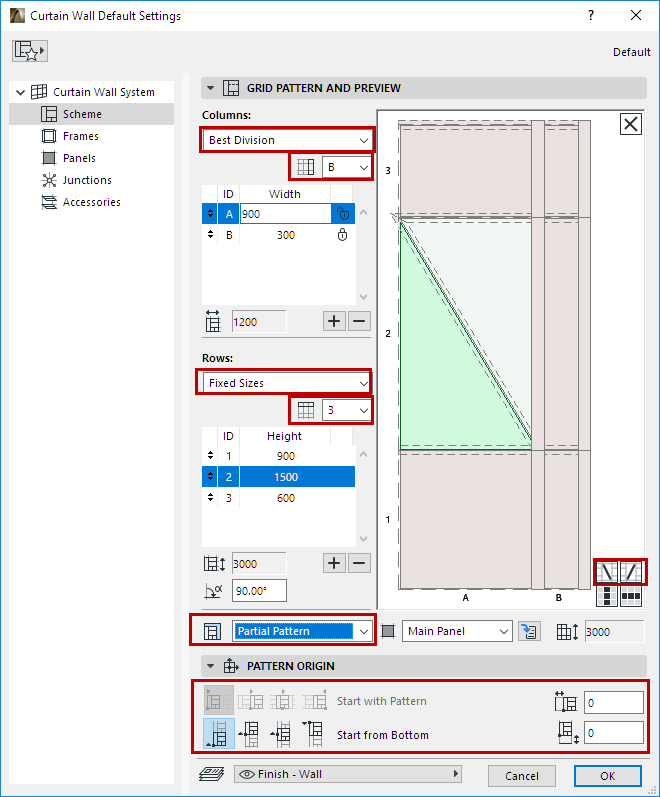Click the layer icon beside Finish - Wall
The height and width of the screenshot is (797, 660).
tap(212, 774)
